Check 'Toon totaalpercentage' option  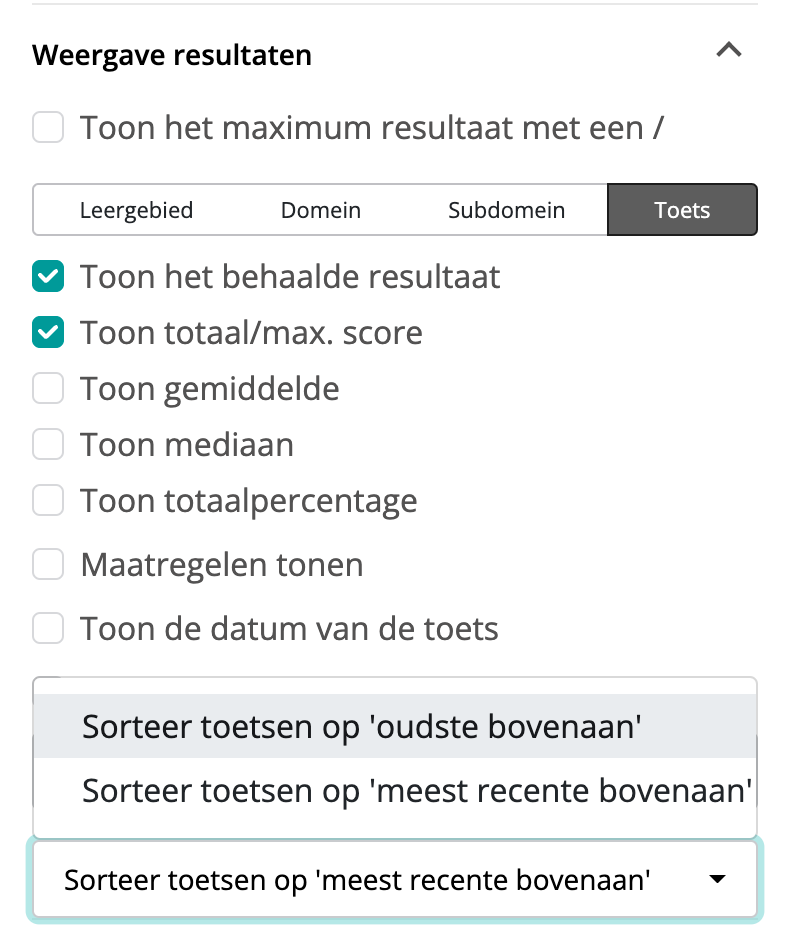[48, 500]
